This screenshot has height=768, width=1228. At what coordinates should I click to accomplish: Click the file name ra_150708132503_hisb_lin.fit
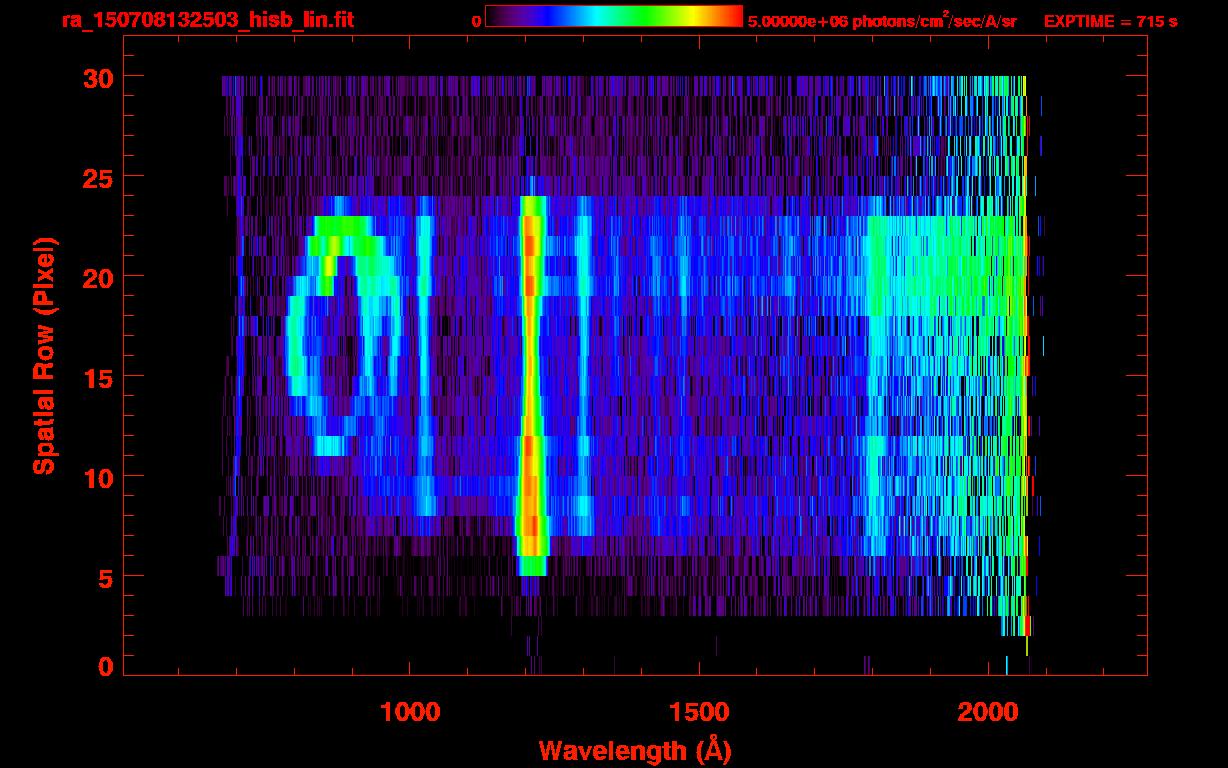pos(207,20)
